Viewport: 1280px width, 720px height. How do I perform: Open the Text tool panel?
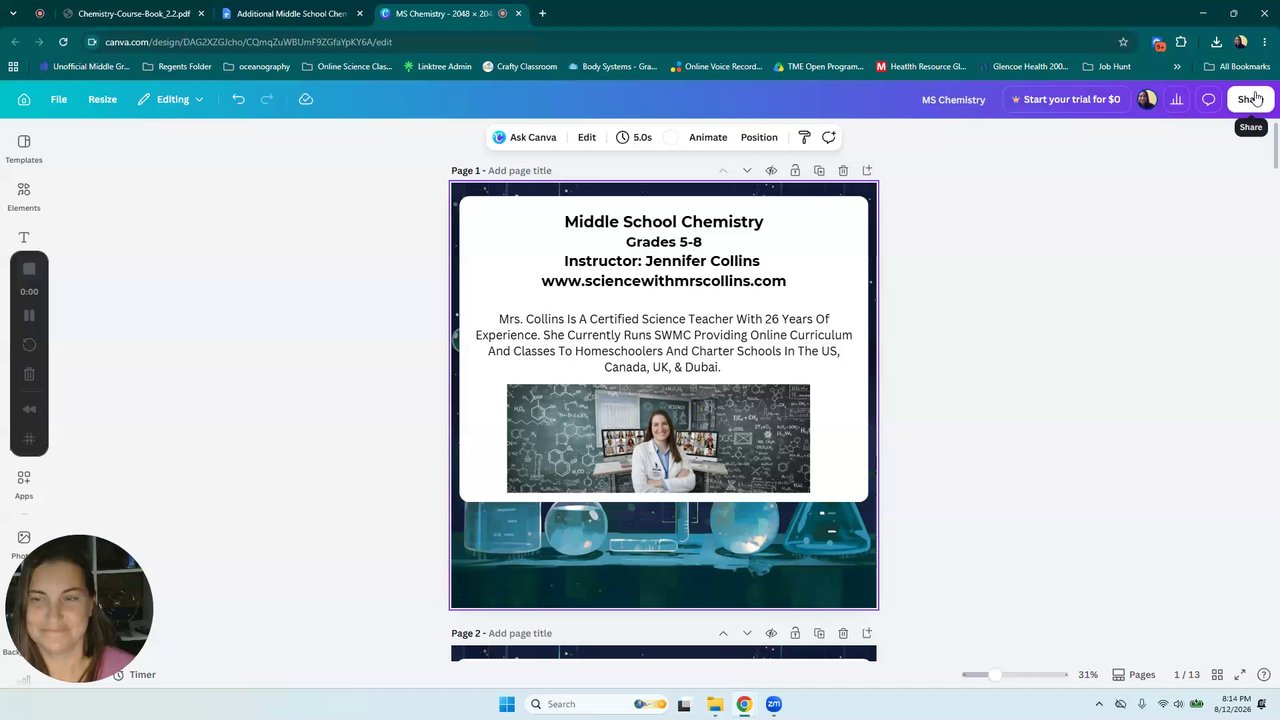(24, 238)
